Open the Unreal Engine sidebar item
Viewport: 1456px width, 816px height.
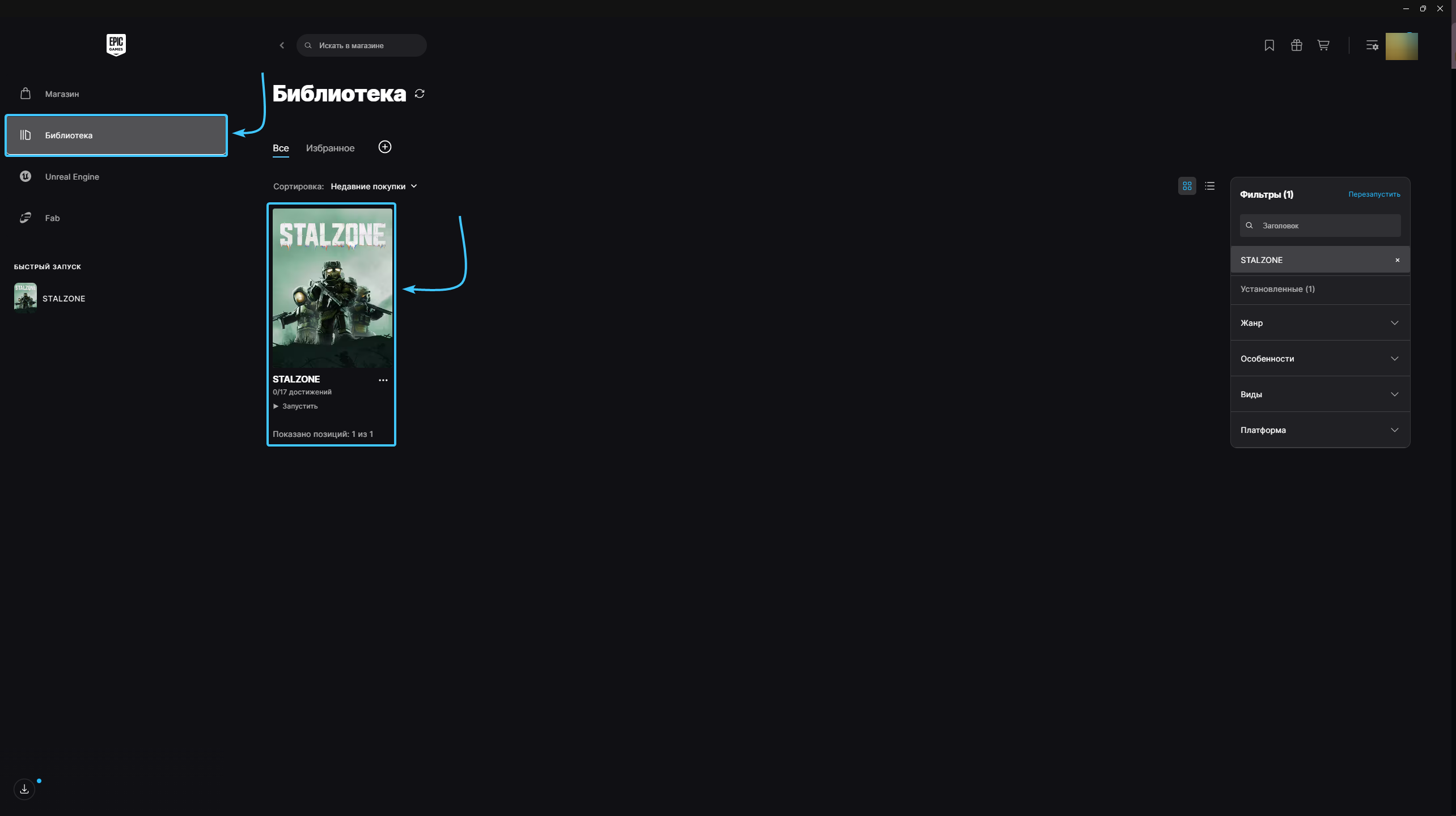click(x=116, y=177)
